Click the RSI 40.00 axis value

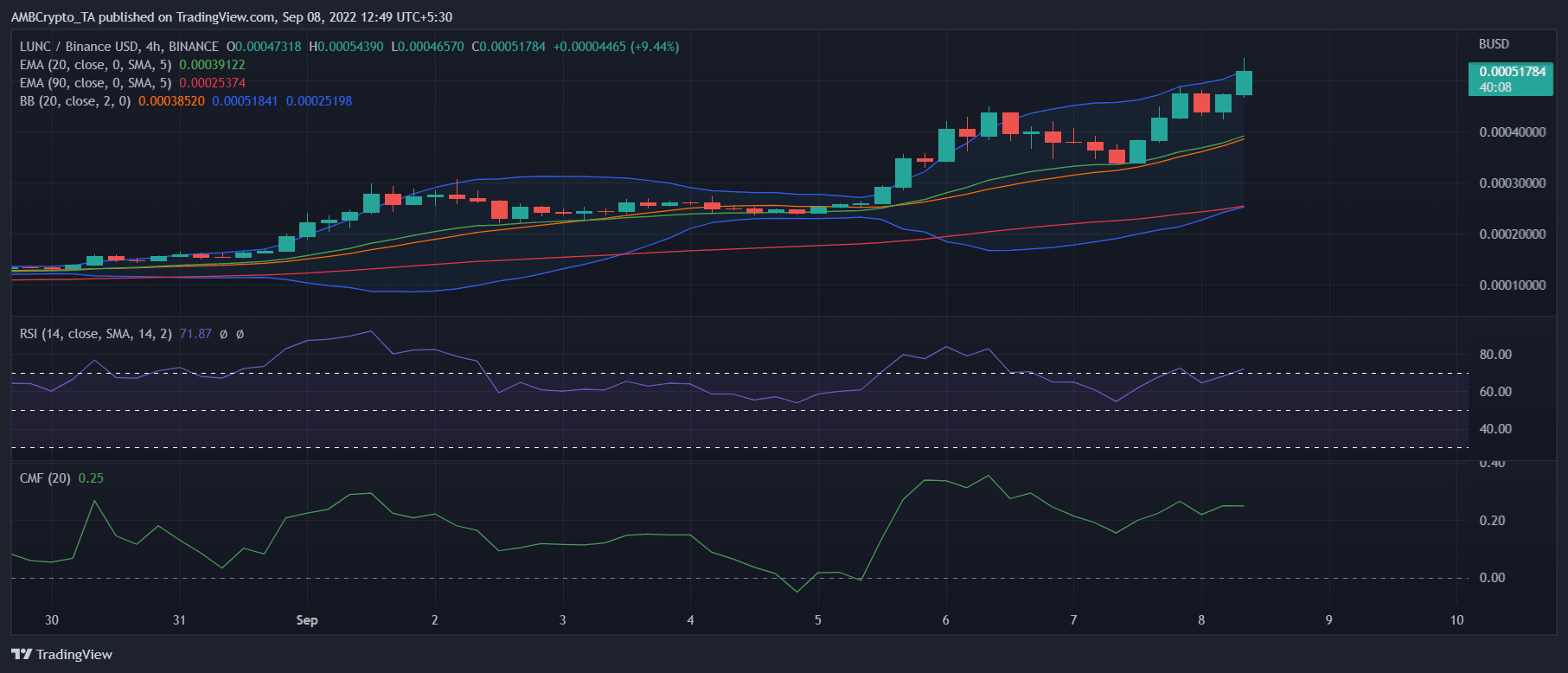(1495, 429)
